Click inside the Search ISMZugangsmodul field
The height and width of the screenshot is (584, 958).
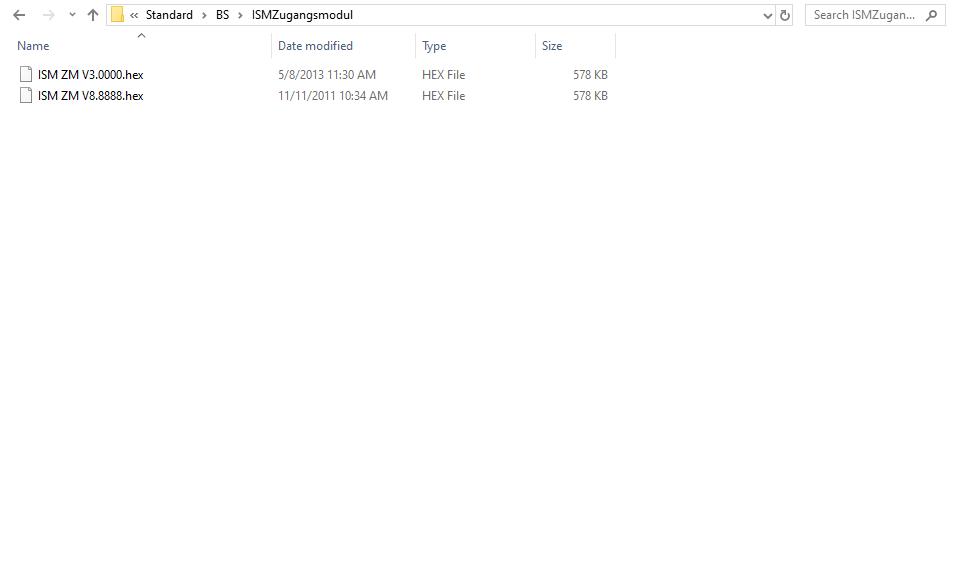pos(867,15)
